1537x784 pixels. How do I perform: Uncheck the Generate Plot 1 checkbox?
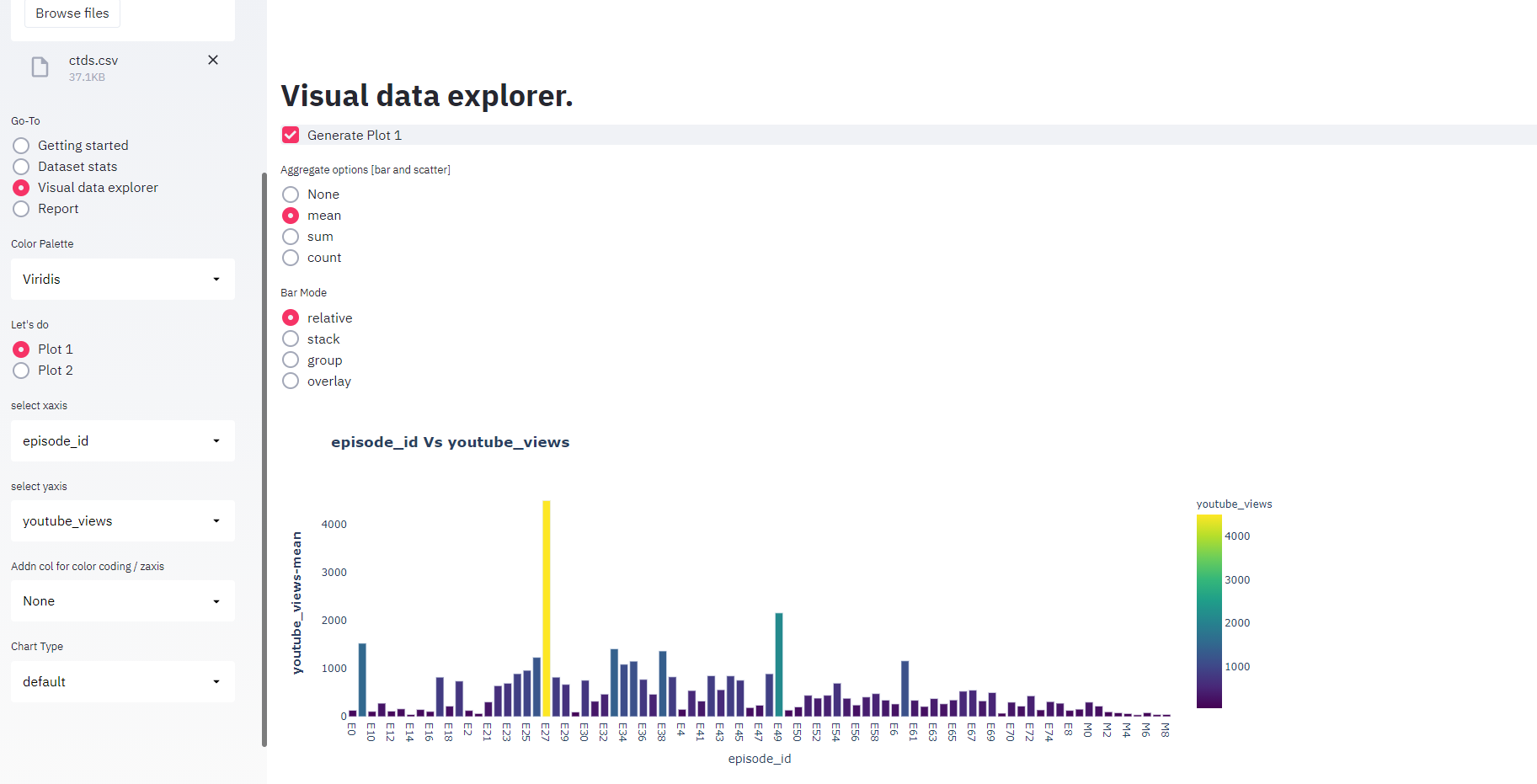(x=291, y=135)
